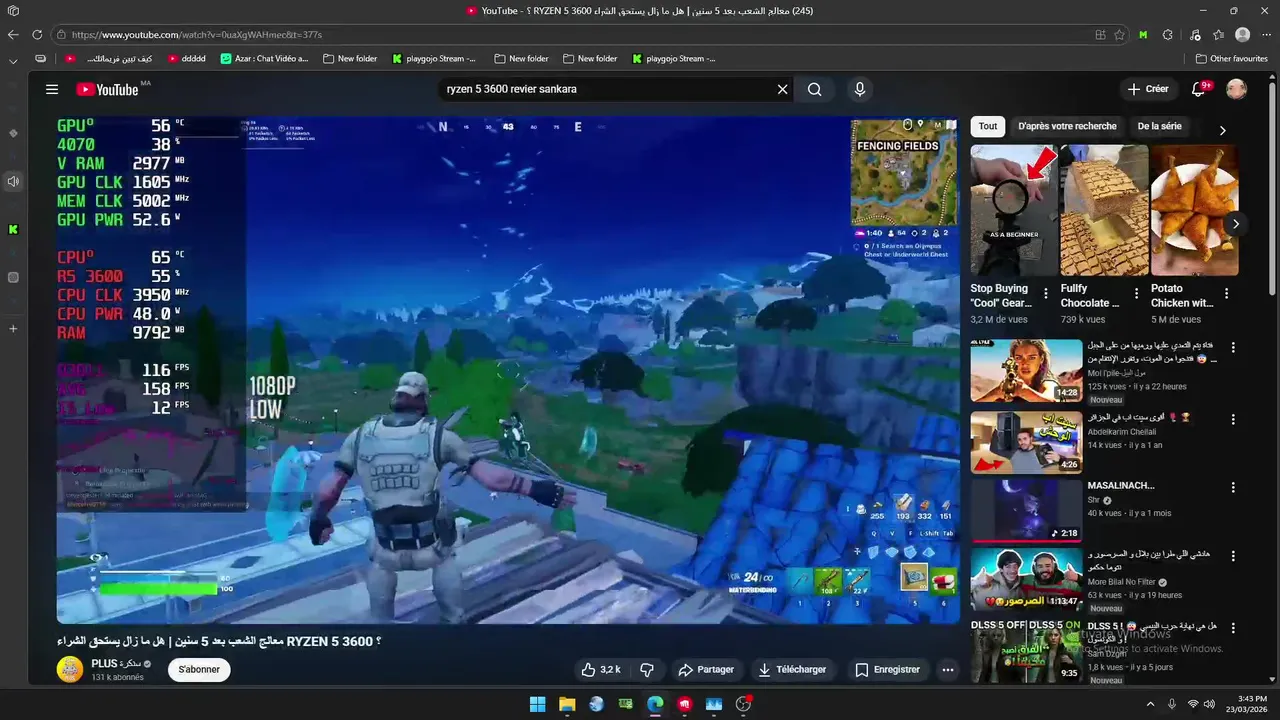Open the first playgojo Stream bookmark

(434, 58)
